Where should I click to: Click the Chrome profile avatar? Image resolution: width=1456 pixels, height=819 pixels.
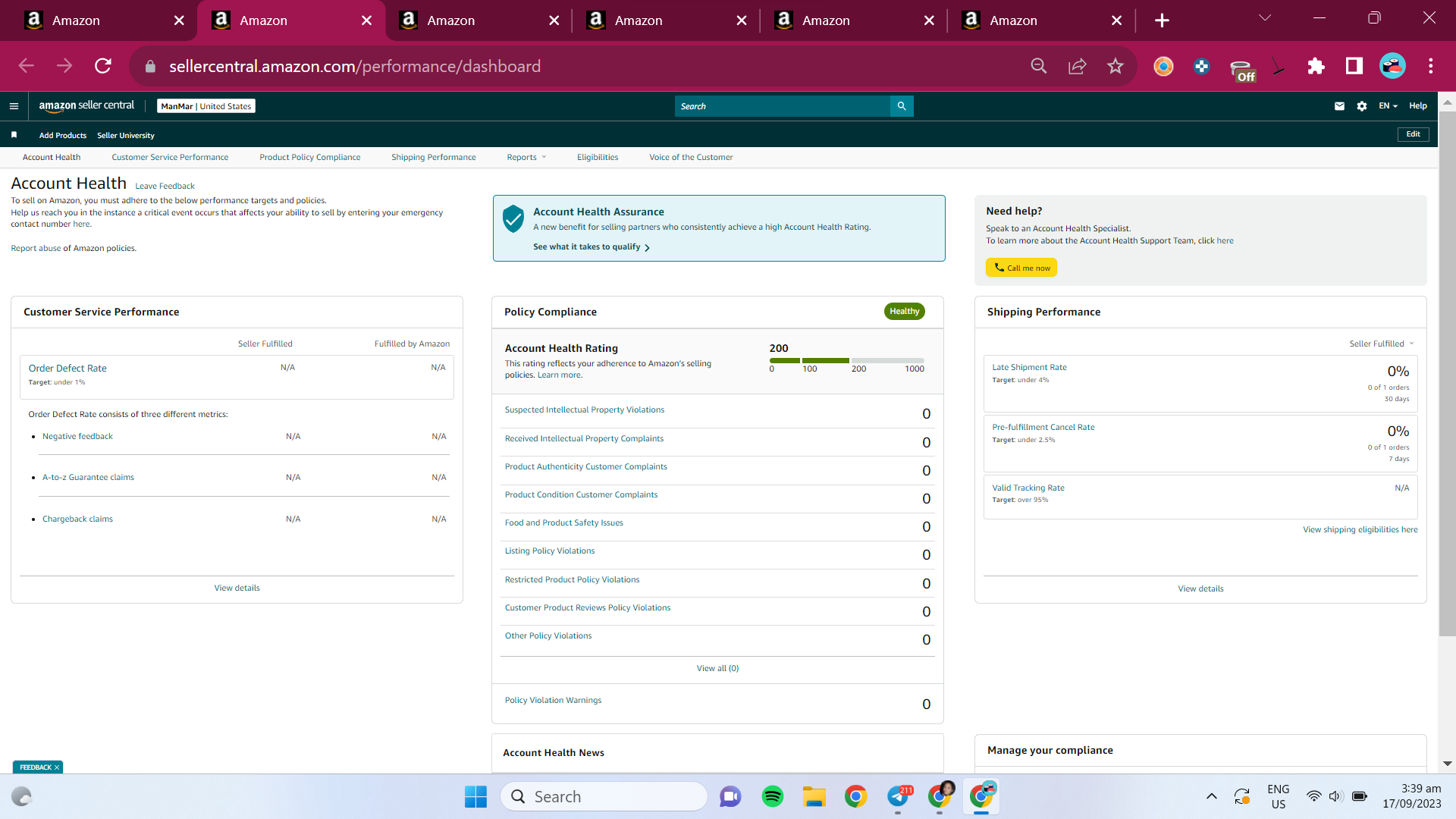1393,66
